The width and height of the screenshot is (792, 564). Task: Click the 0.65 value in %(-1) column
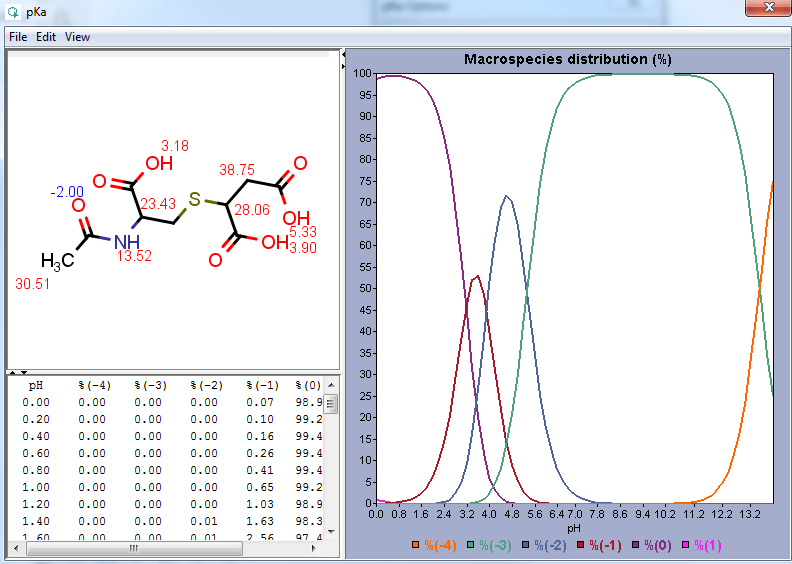260,487
